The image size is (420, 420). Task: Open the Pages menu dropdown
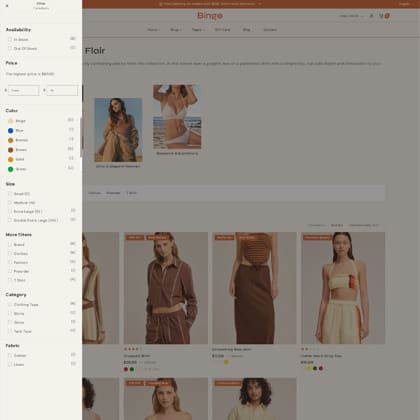[x=198, y=30]
